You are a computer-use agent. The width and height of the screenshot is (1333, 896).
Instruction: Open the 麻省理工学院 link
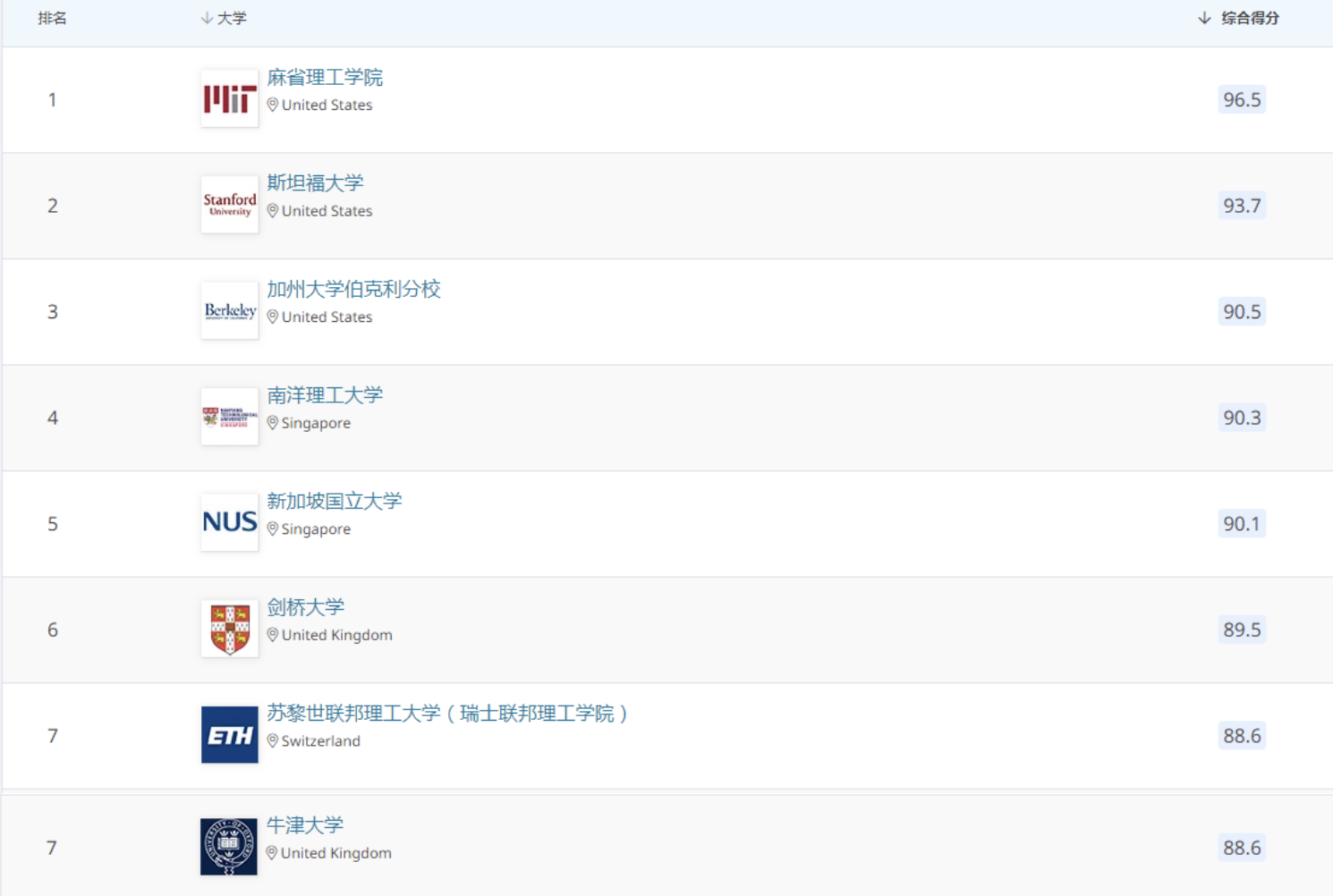(x=324, y=78)
